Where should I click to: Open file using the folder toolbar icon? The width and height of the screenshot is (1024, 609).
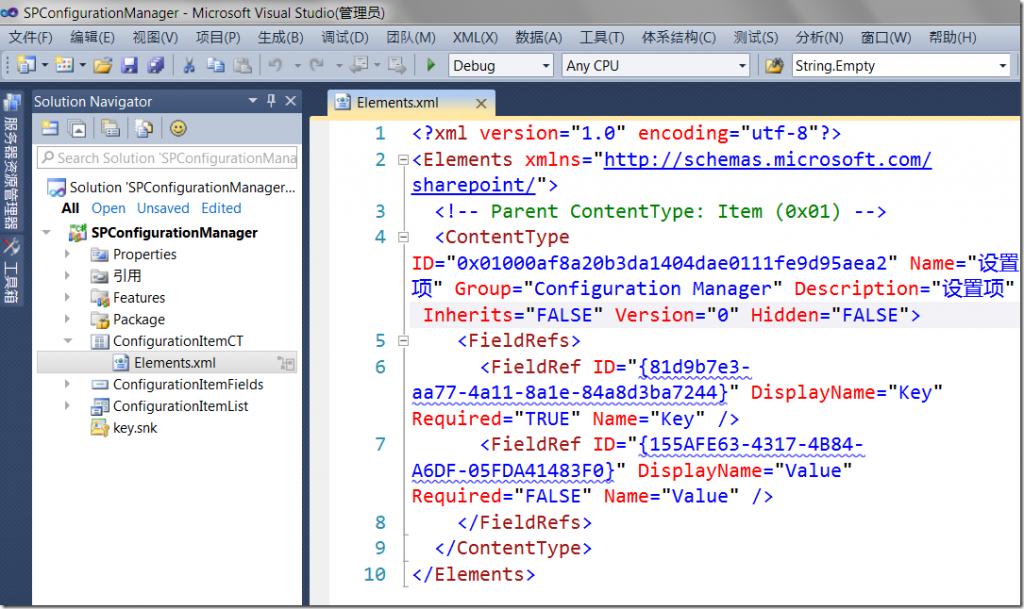click(x=103, y=65)
